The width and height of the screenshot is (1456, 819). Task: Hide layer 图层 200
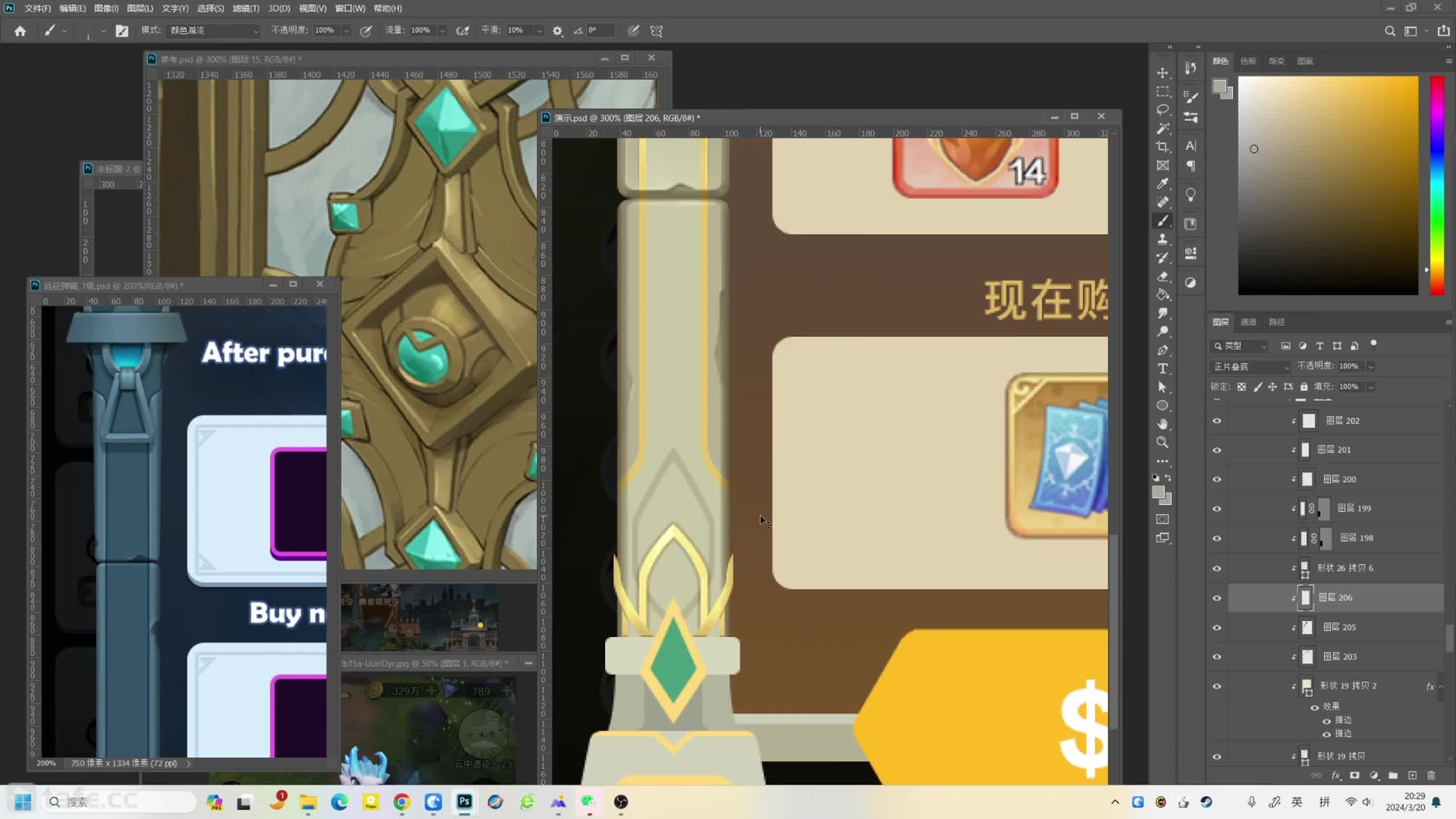(x=1217, y=479)
